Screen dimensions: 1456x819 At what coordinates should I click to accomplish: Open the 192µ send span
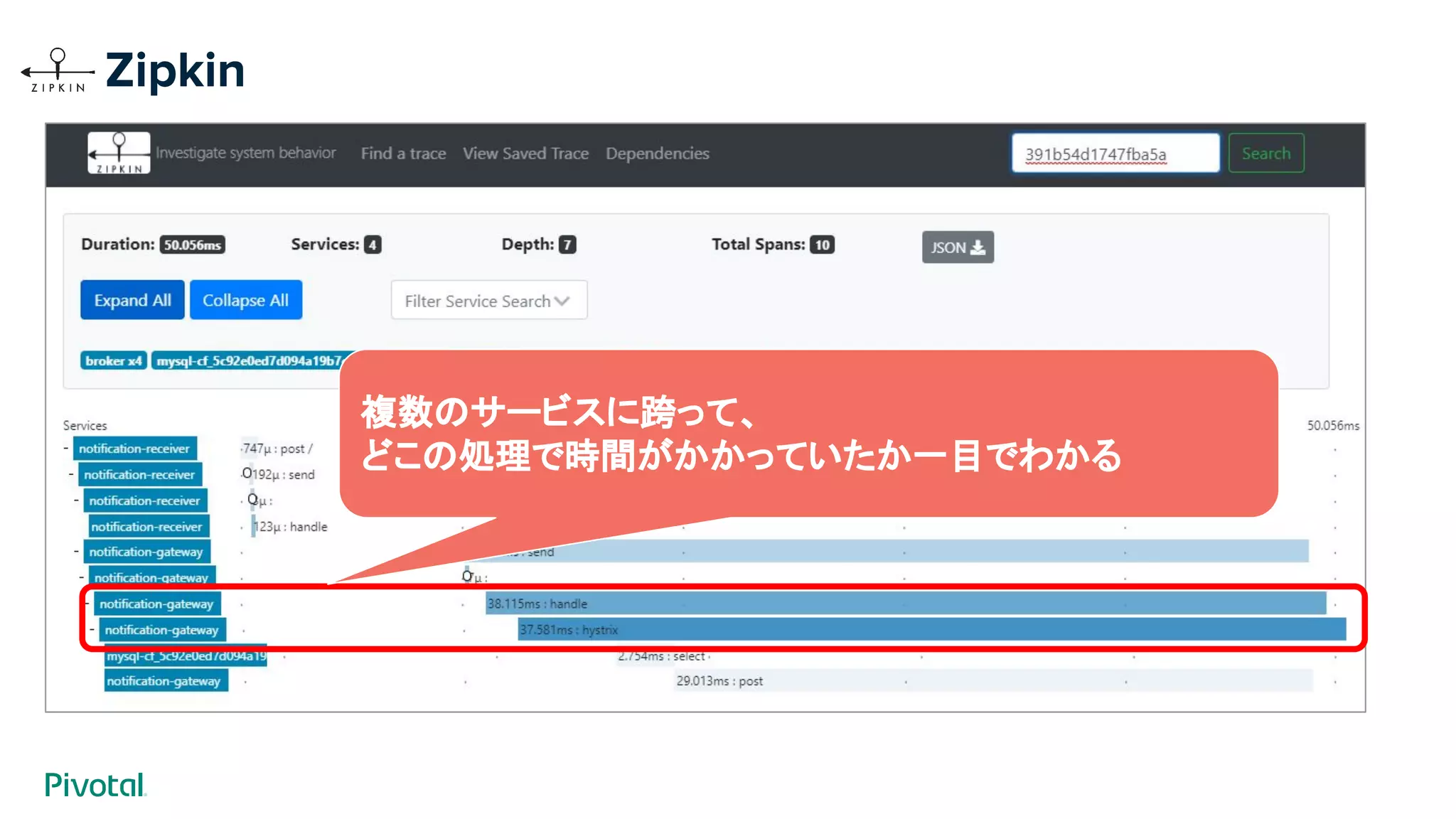click(282, 474)
